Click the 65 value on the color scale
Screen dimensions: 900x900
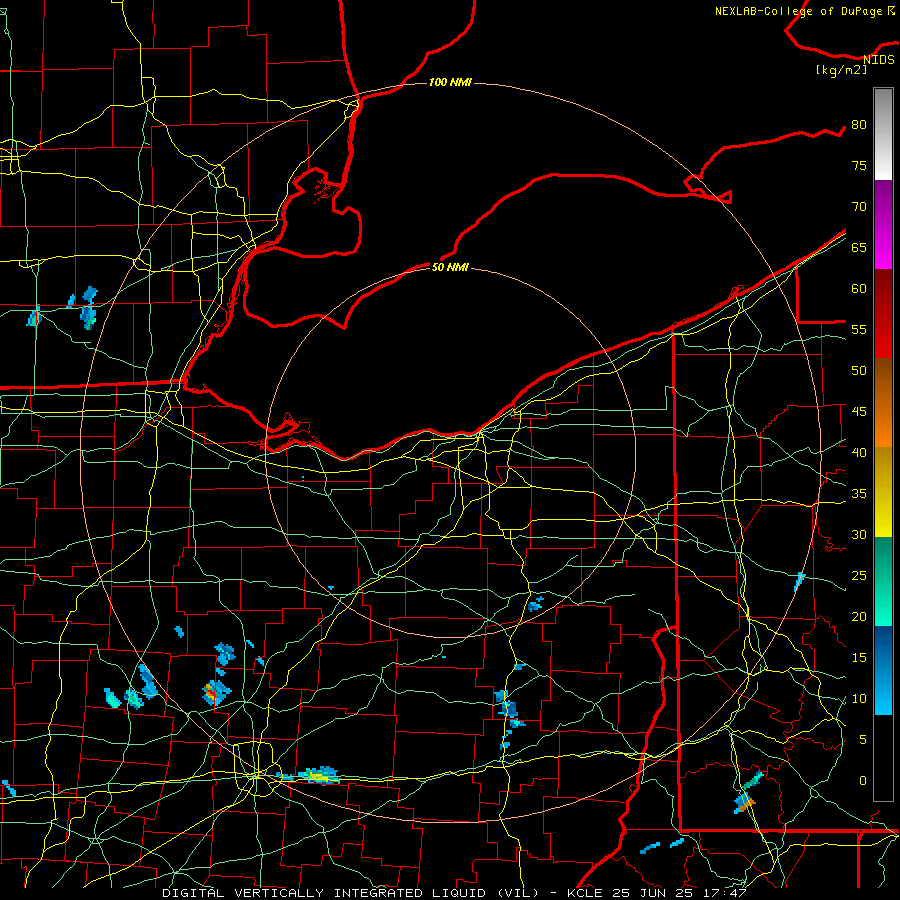pos(859,248)
